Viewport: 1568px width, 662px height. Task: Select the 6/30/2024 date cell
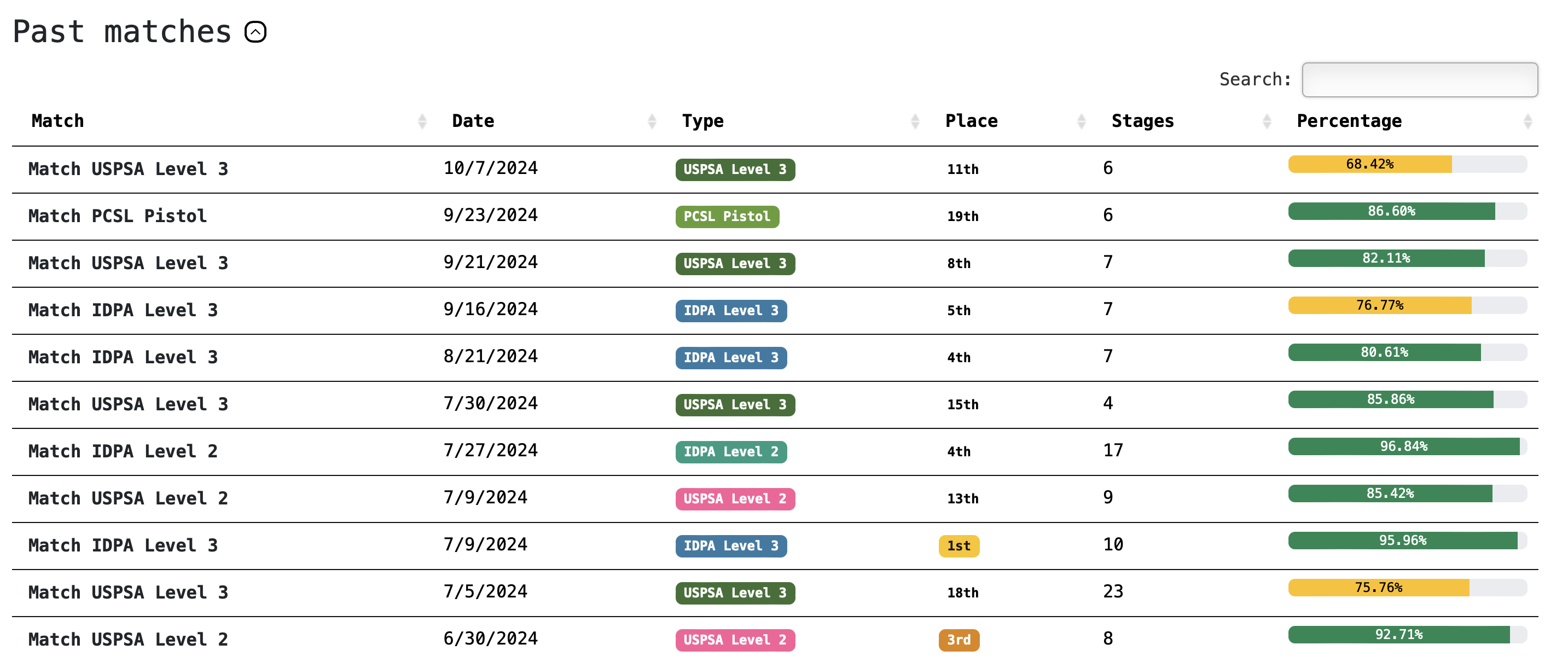tap(491, 638)
